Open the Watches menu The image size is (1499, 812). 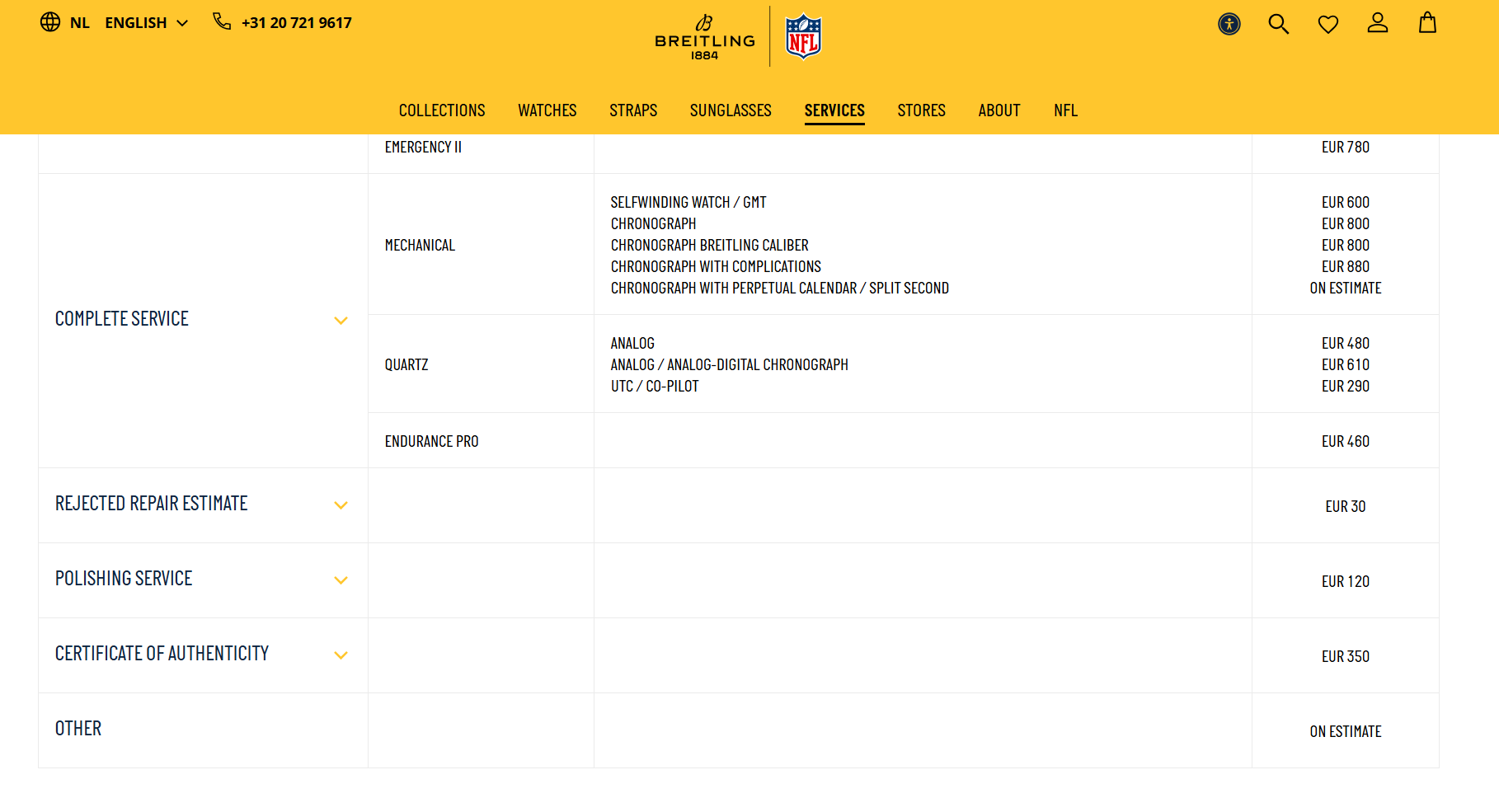(547, 110)
